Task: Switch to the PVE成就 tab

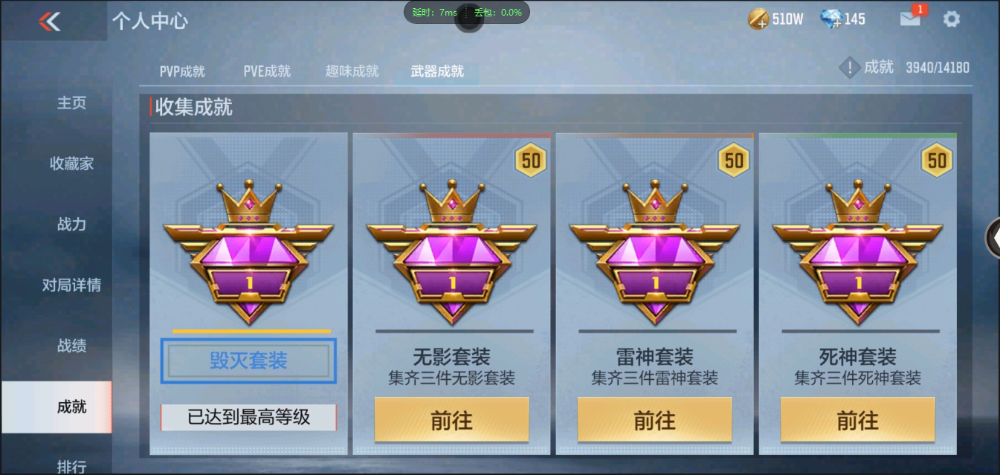Action: (267, 71)
